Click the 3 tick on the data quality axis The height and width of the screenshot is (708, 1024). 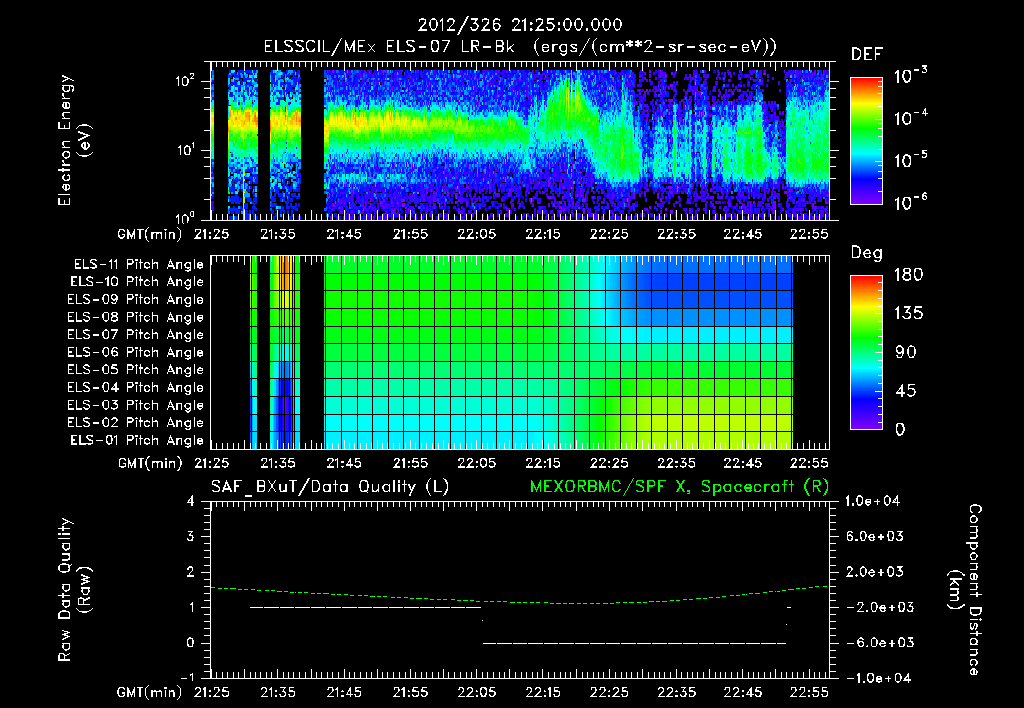tap(191, 536)
